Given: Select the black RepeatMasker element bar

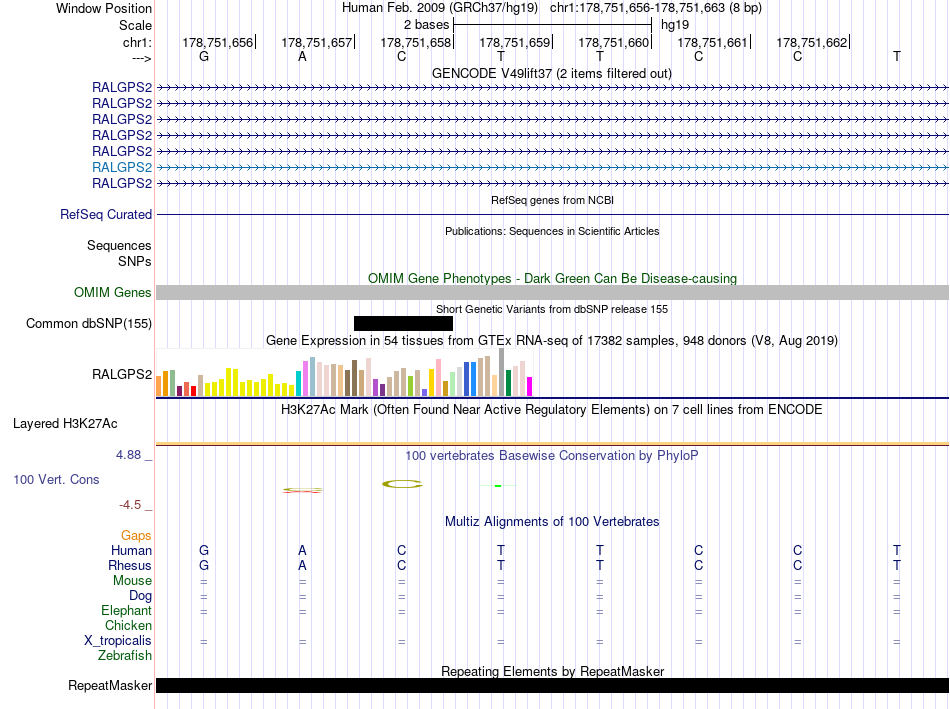Looking at the screenshot, I should click(x=552, y=685).
